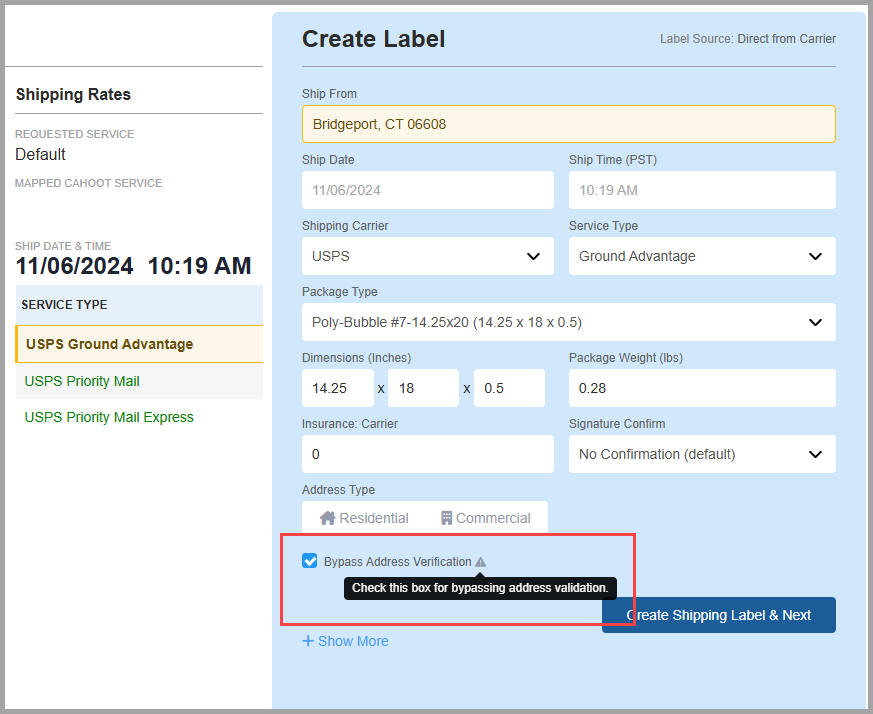Click Create Shipping Label & Next button
The height and width of the screenshot is (714, 873).
[719, 615]
